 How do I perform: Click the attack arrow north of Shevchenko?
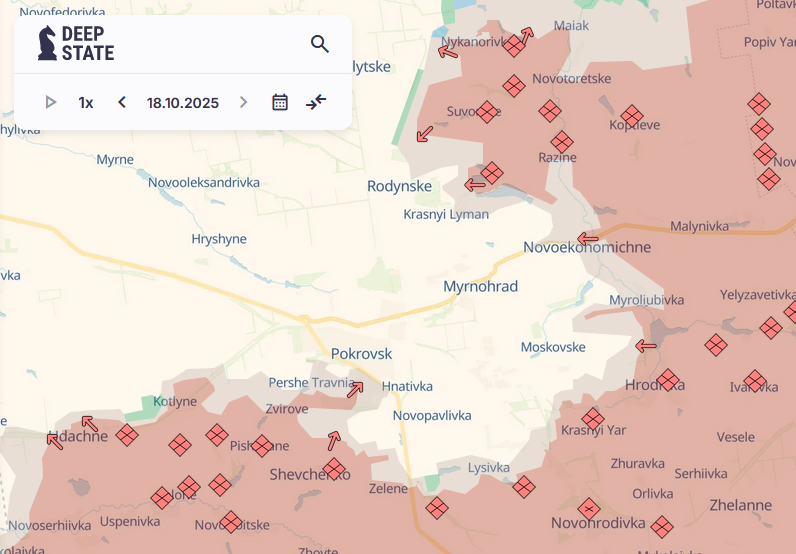coord(334,441)
